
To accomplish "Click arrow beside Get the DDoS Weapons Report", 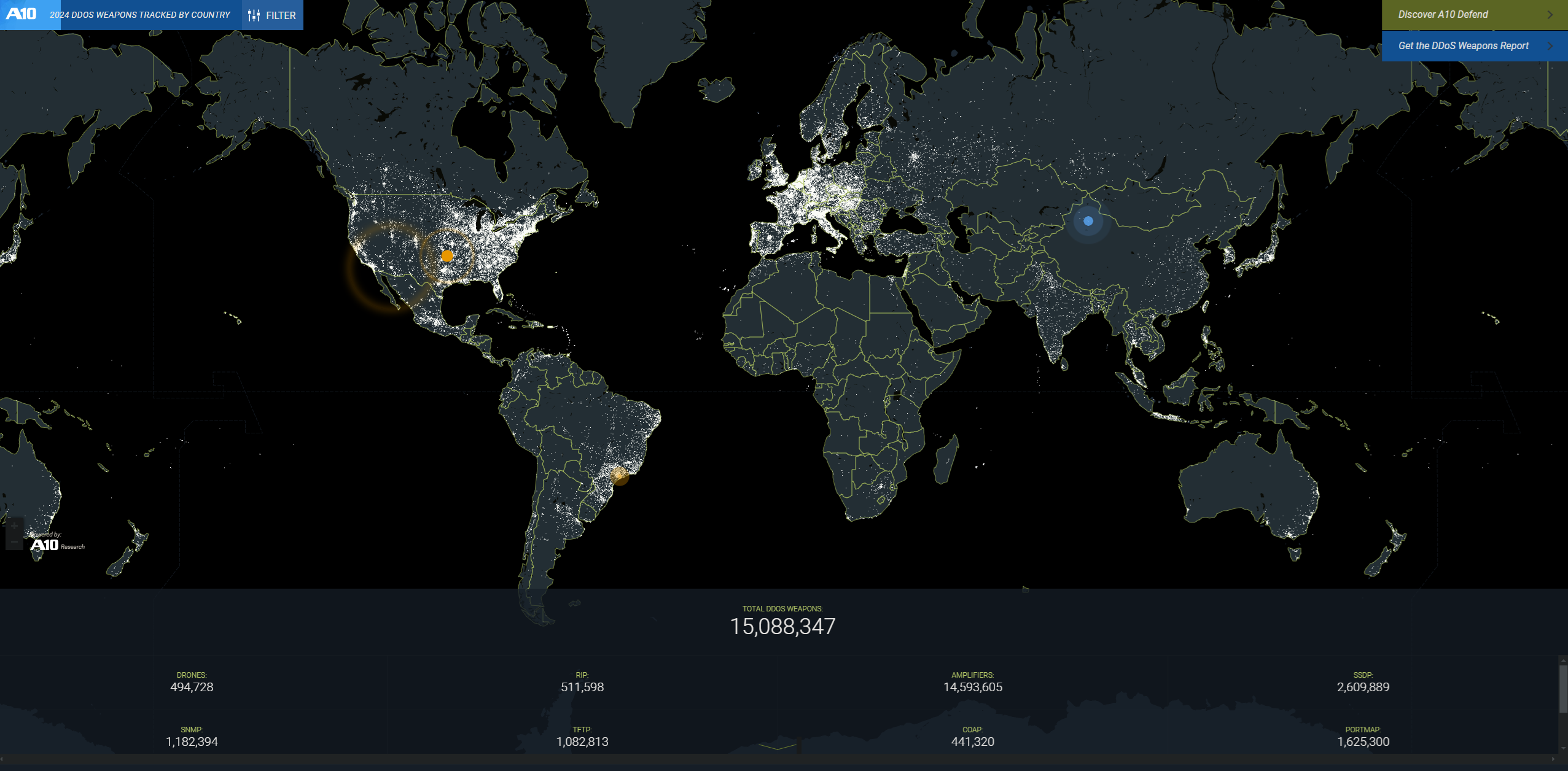I will (x=1550, y=46).
